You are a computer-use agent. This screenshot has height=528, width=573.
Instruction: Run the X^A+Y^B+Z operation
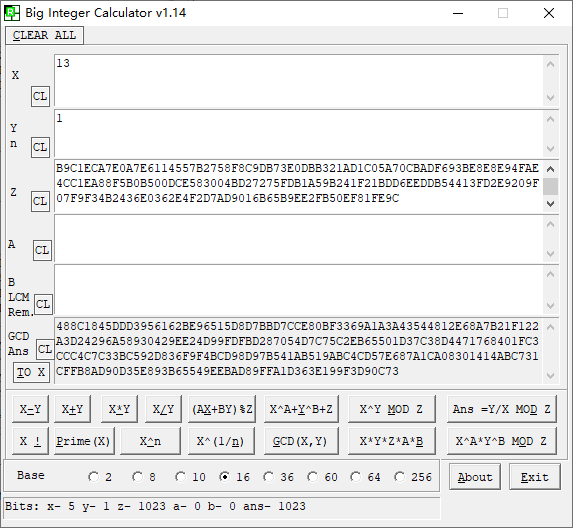[x=301, y=409]
